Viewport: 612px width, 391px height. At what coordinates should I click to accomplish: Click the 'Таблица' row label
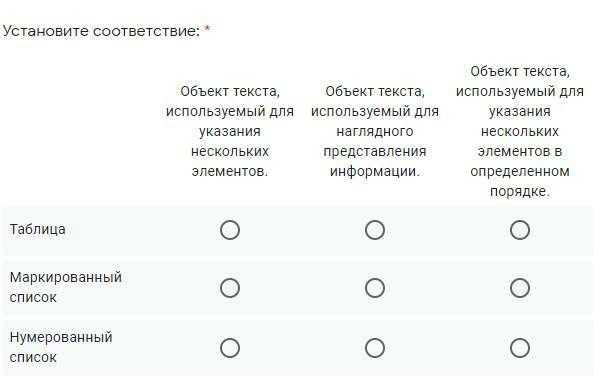pos(37,229)
